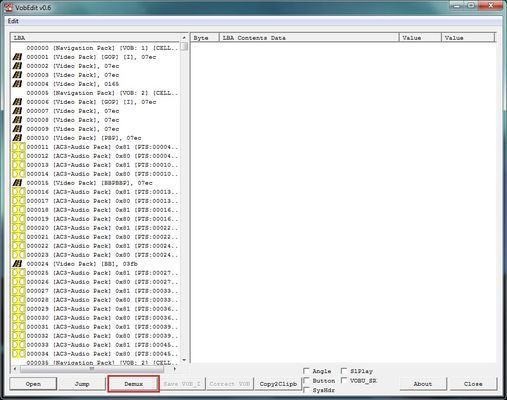Click the Demux button
The width and height of the screenshot is (507, 400).
[x=133, y=384]
